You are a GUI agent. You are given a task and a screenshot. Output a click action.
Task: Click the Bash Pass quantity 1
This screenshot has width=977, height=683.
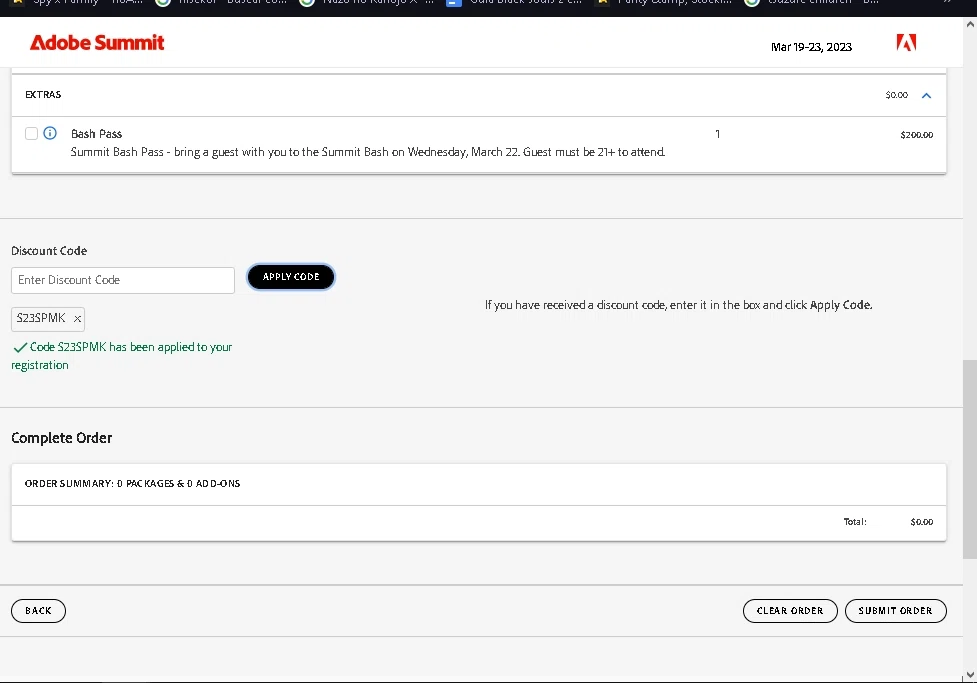718,134
